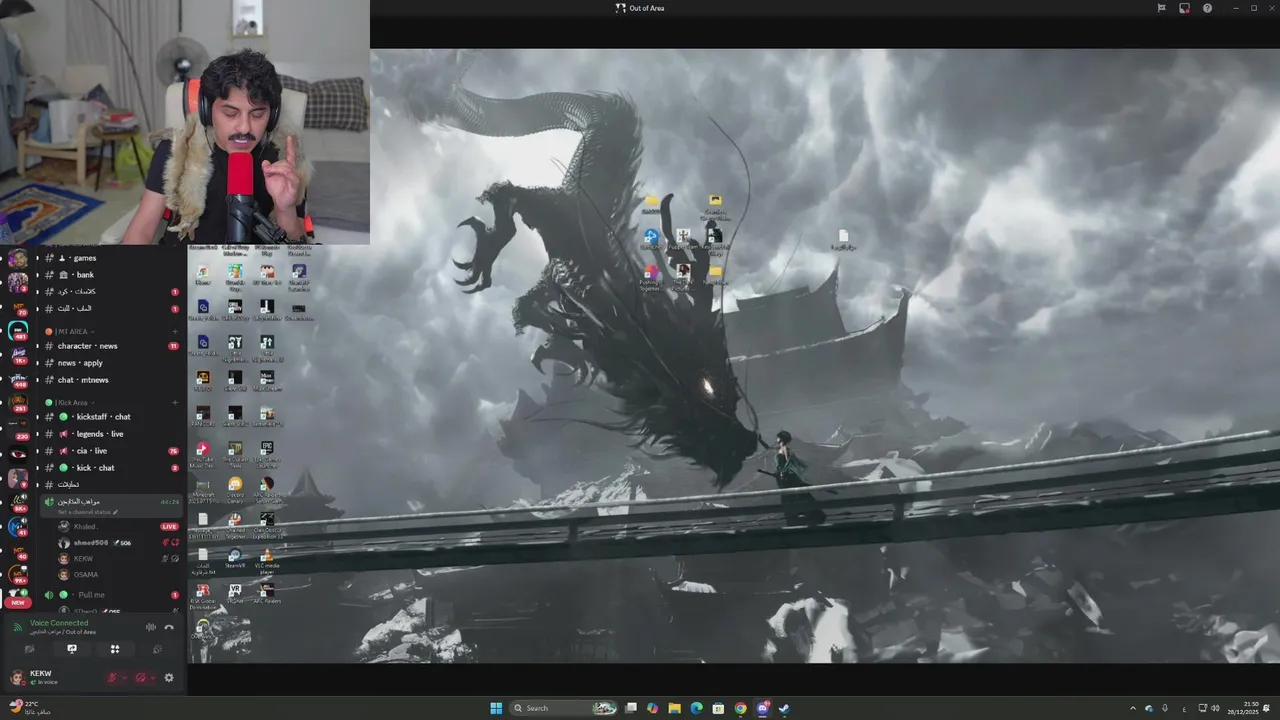
Task: Open Discord User Settings gear
Action: pos(169,678)
